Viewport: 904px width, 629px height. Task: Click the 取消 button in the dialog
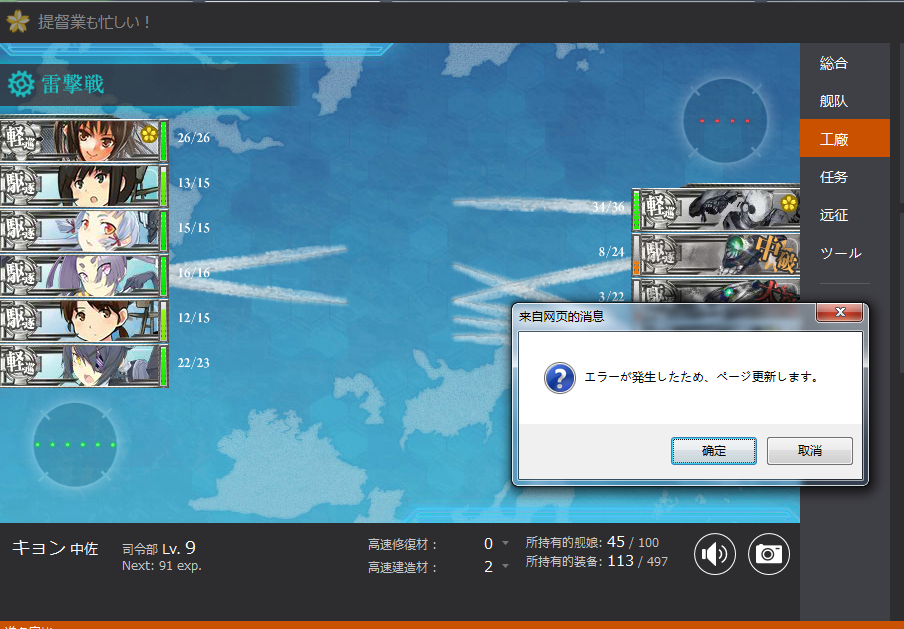pyautogui.click(x=809, y=451)
